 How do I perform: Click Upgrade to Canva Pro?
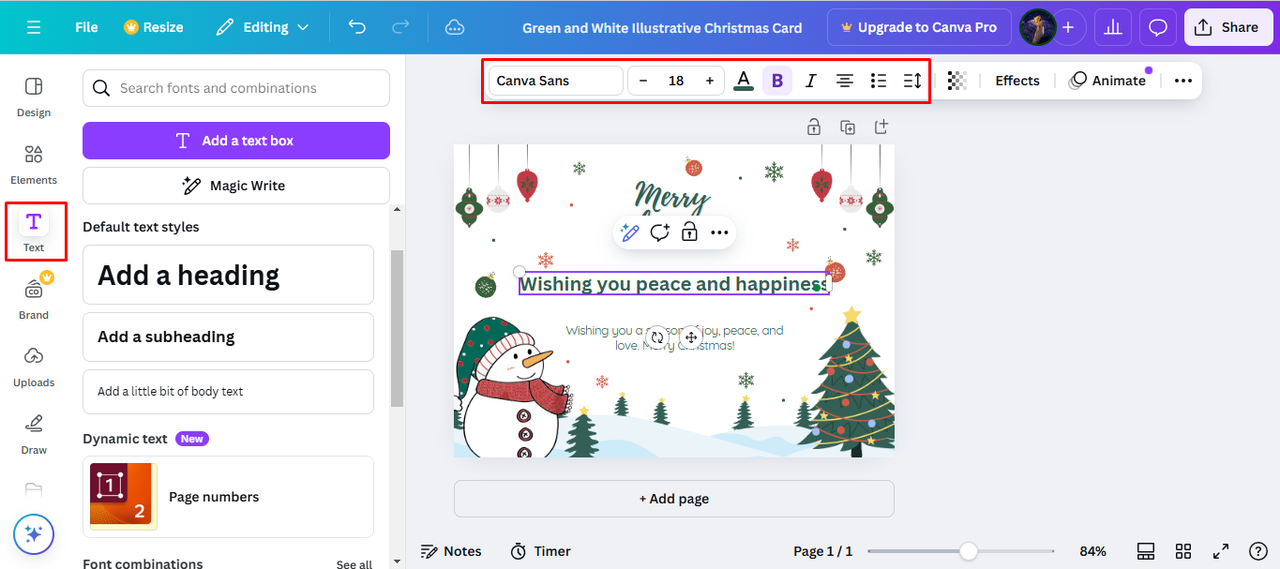pos(919,27)
